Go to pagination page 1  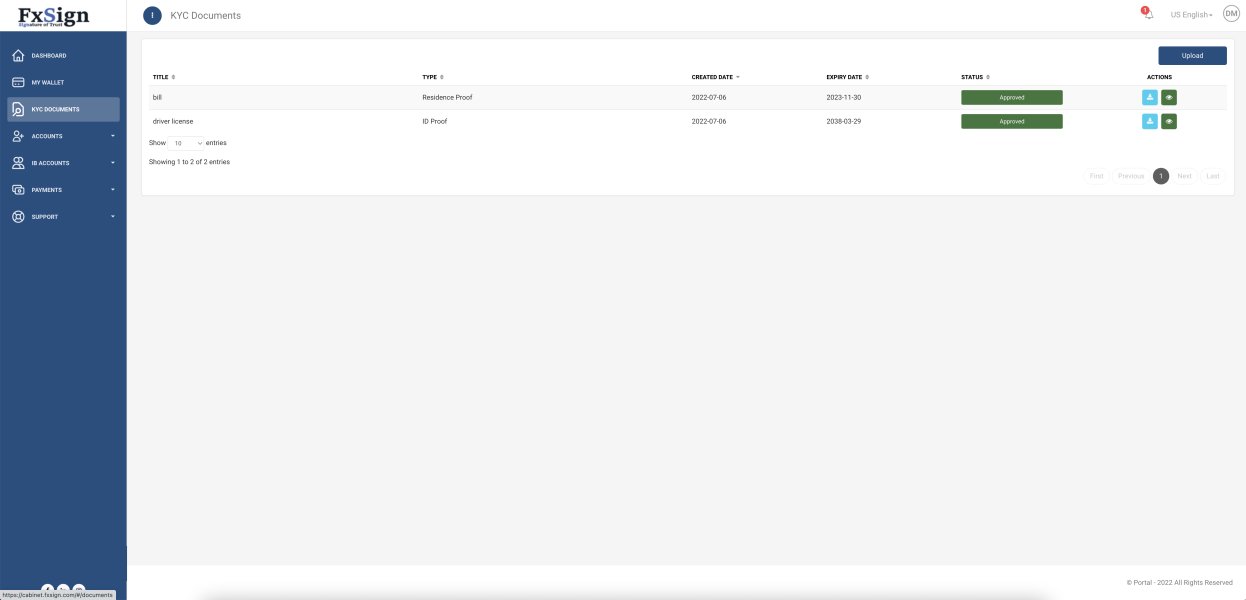1160,176
